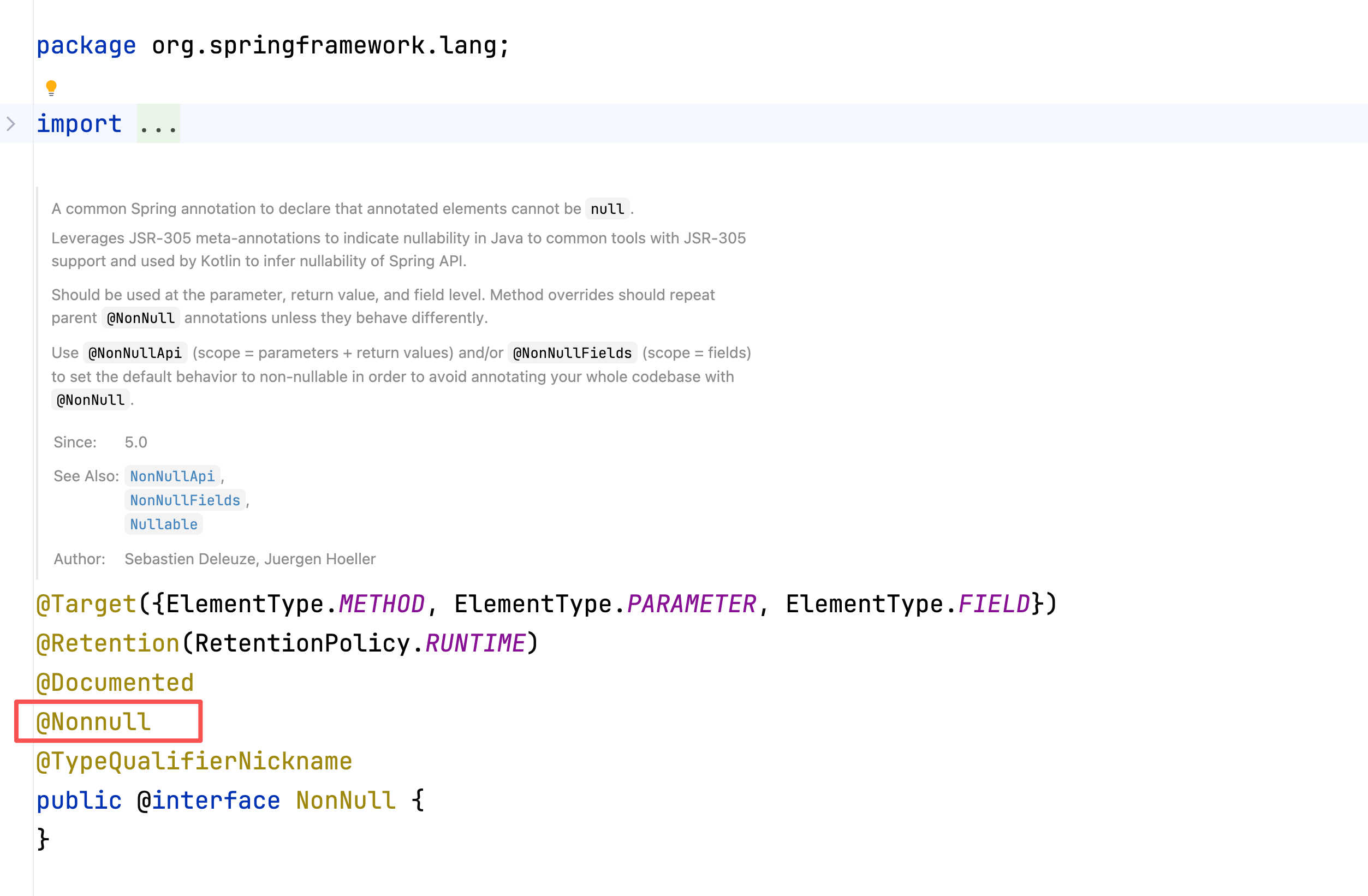Click RUNTIME retention policy constant
Screen dimensions: 1368x896
pos(475,643)
